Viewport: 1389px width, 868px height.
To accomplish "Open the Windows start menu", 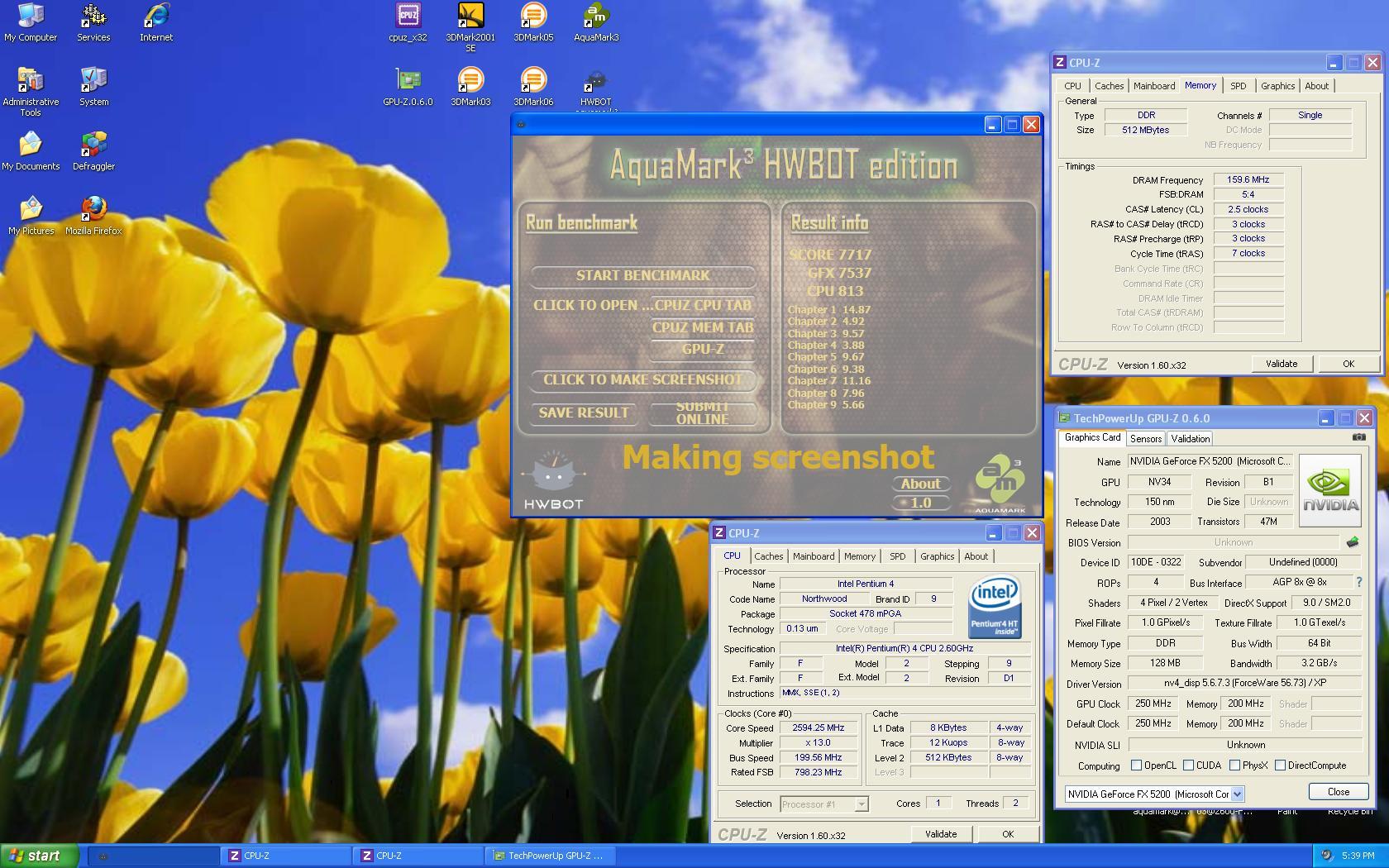I will coord(40,856).
